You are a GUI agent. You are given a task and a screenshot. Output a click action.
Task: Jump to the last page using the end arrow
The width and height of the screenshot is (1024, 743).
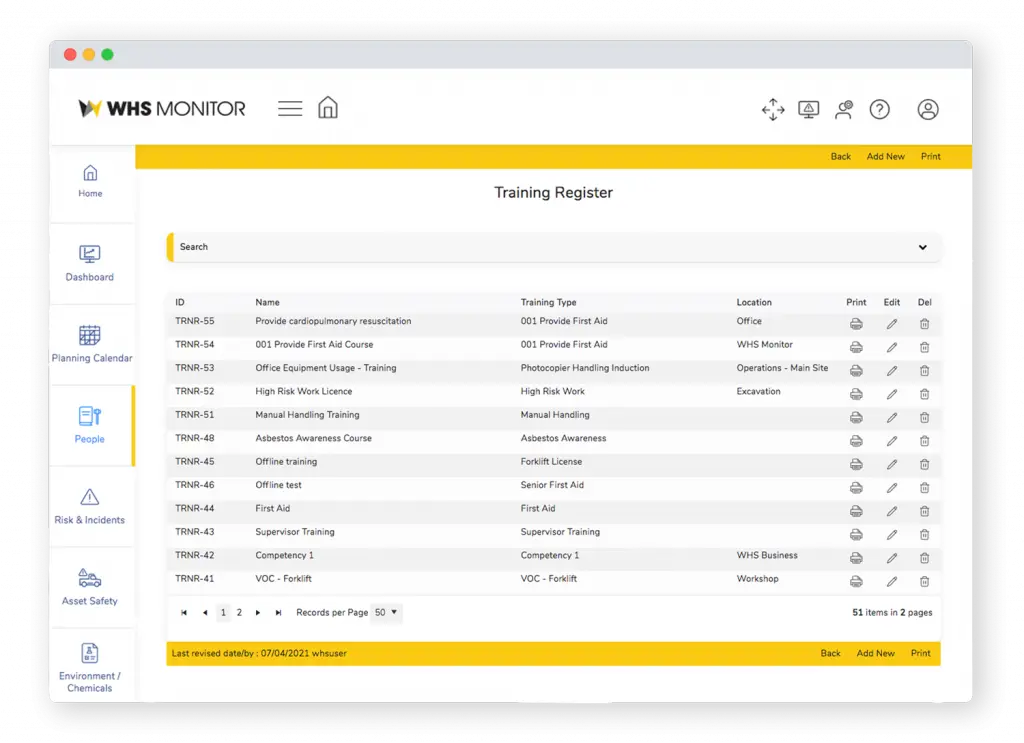[277, 612]
